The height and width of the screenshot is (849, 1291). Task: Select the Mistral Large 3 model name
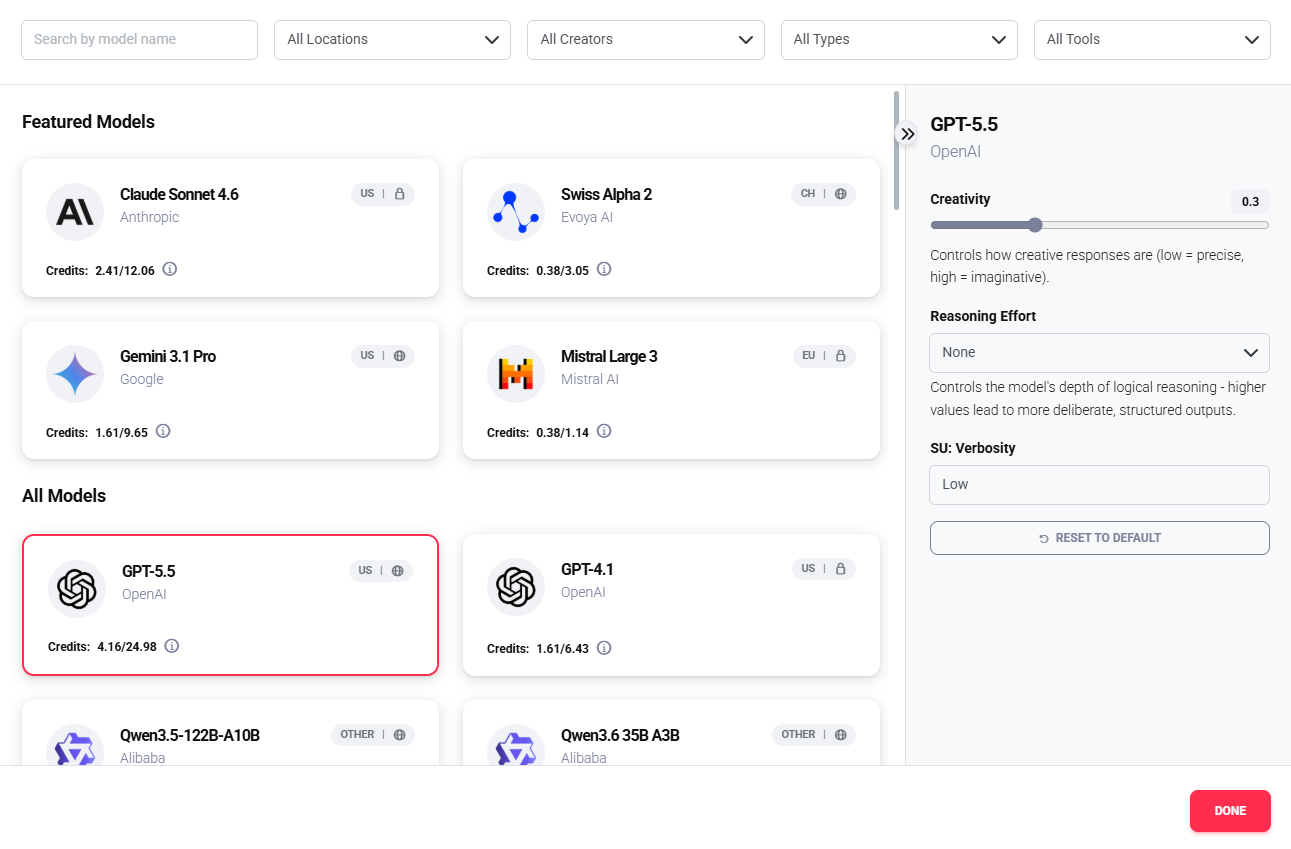pos(609,357)
